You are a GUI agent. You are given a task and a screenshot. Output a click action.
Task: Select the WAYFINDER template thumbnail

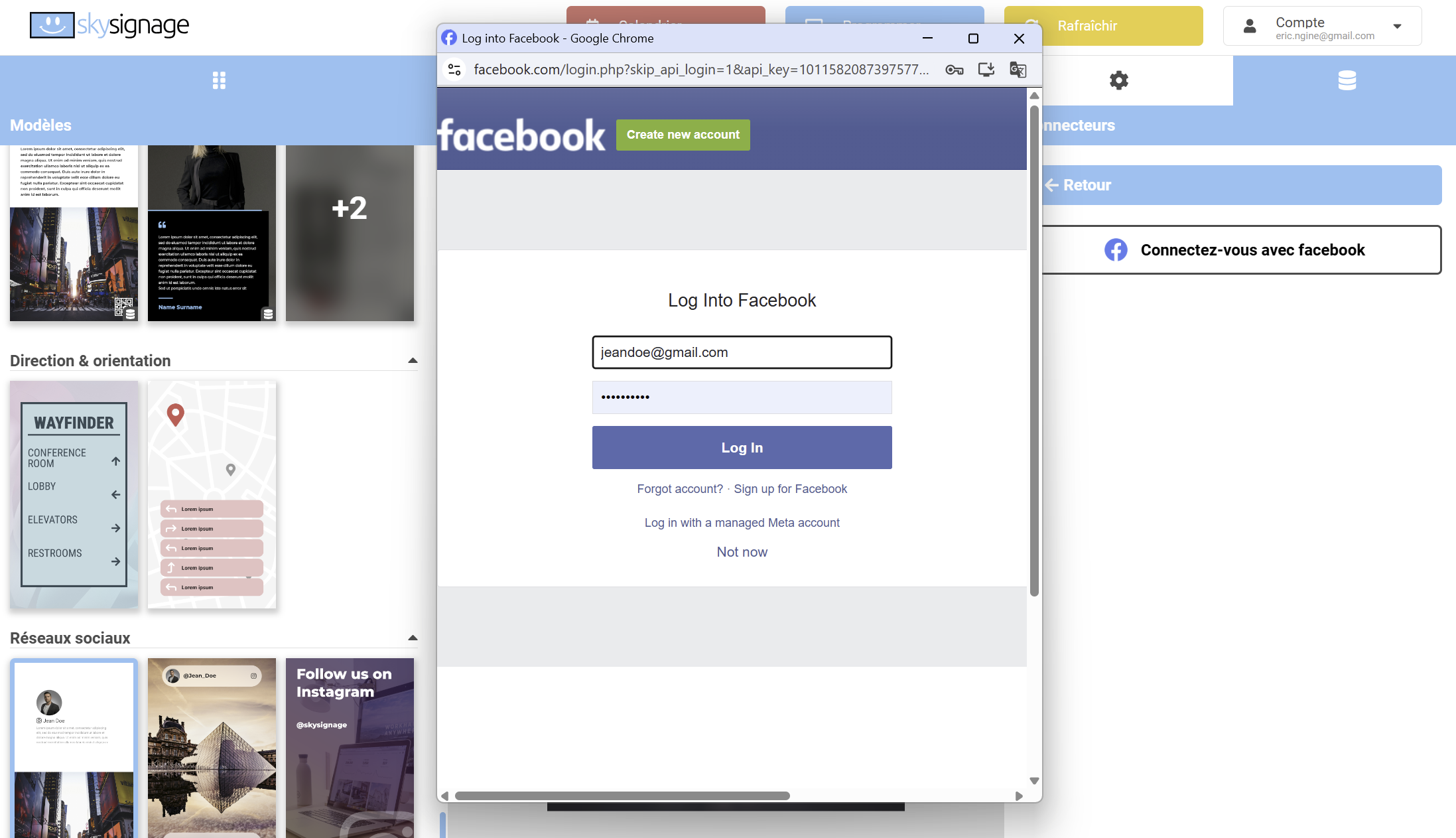[x=74, y=494]
